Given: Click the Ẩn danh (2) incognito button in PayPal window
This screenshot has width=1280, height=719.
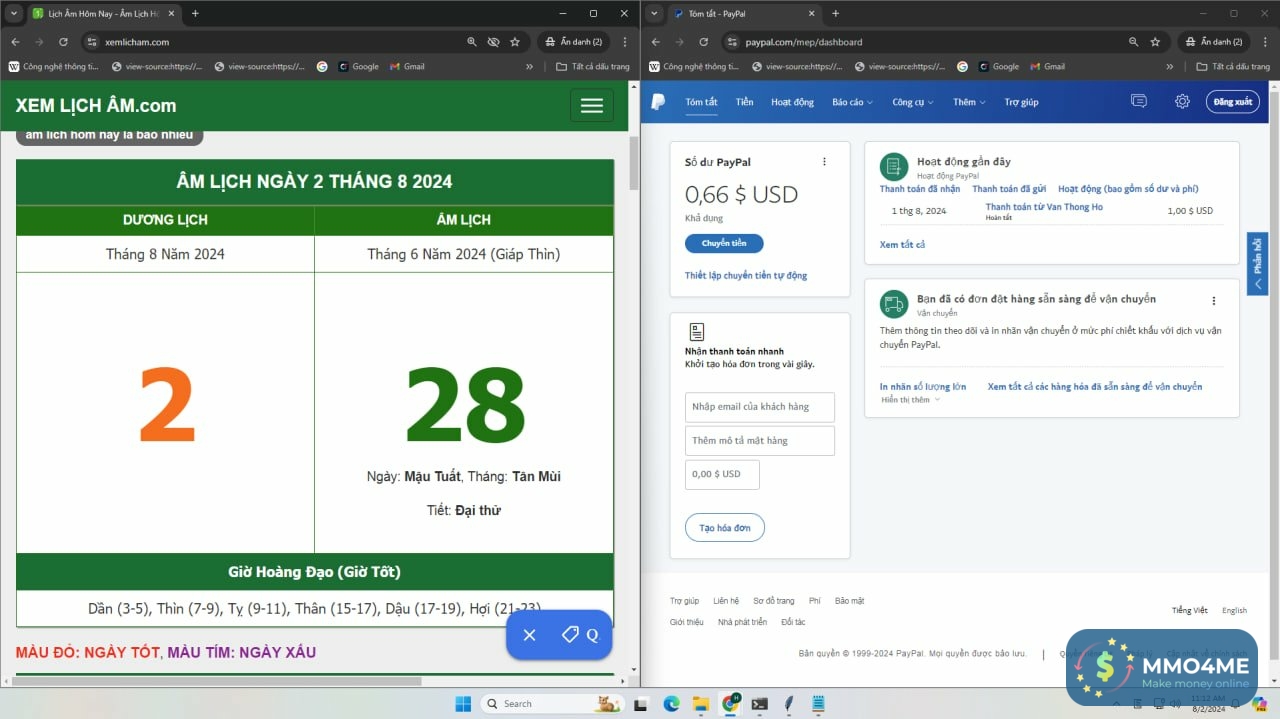Looking at the screenshot, I should pyautogui.click(x=1214, y=42).
